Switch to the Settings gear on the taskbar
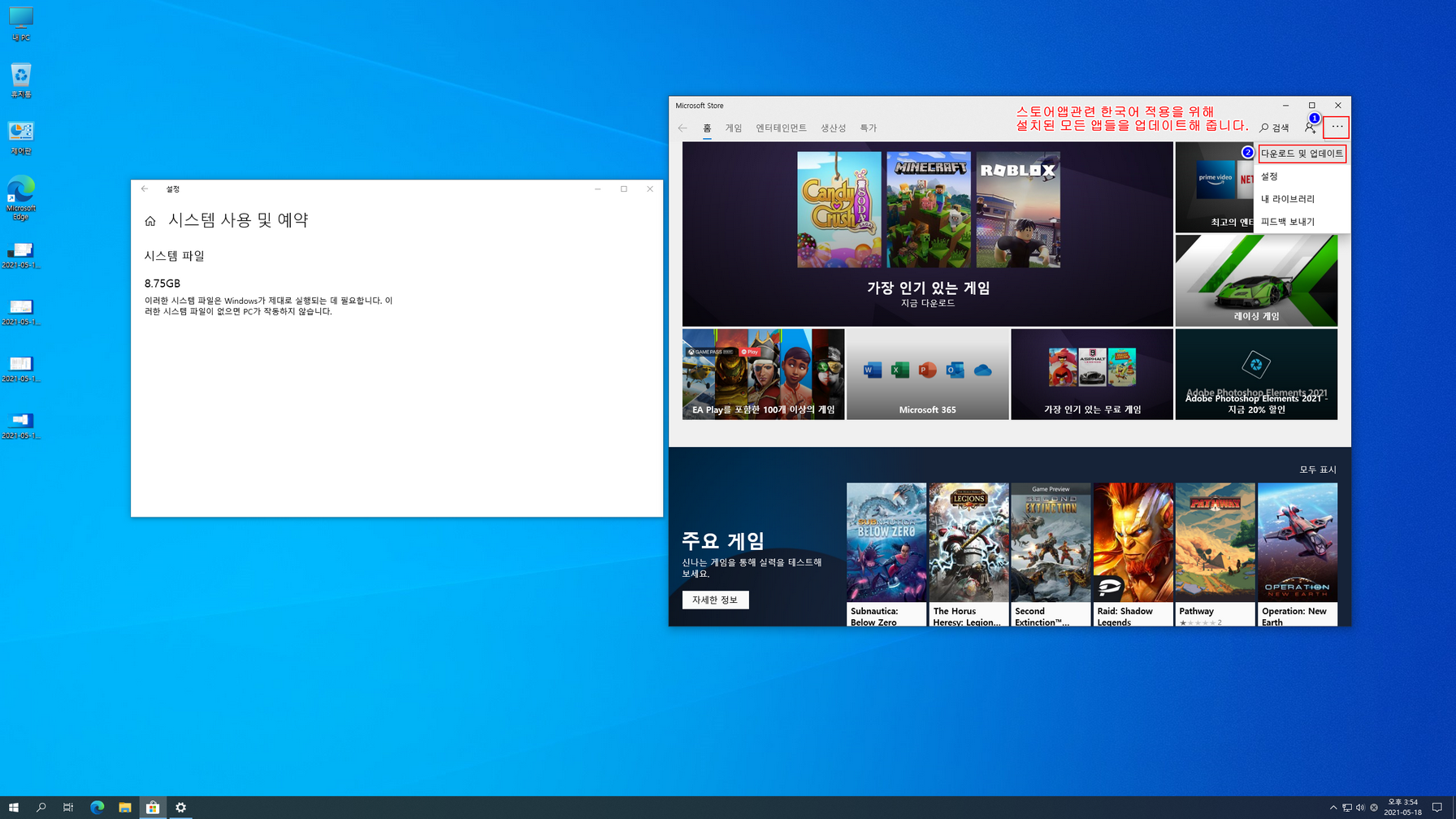The image size is (1456, 819). (x=180, y=807)
